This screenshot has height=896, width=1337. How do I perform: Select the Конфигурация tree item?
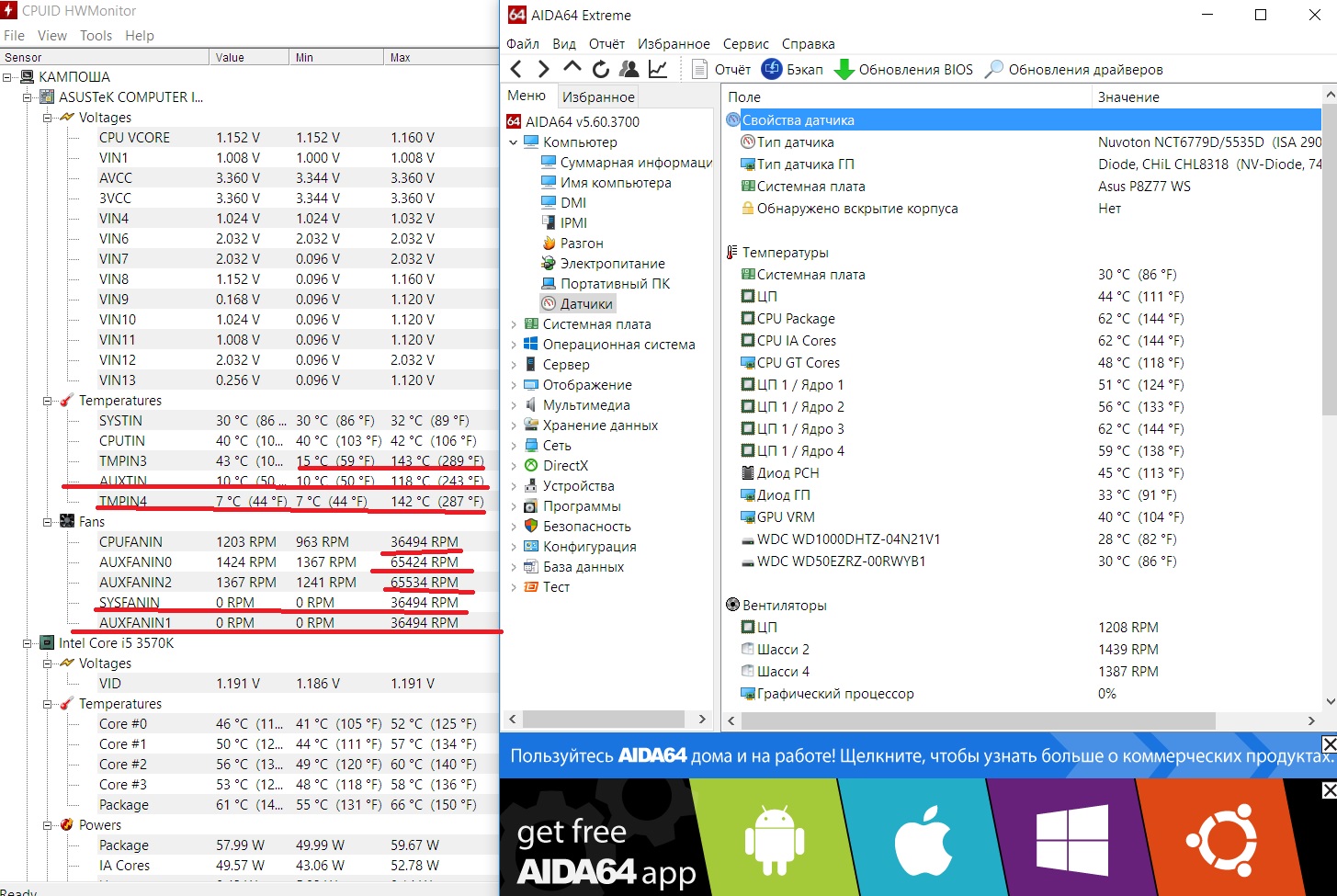point(589,547)
